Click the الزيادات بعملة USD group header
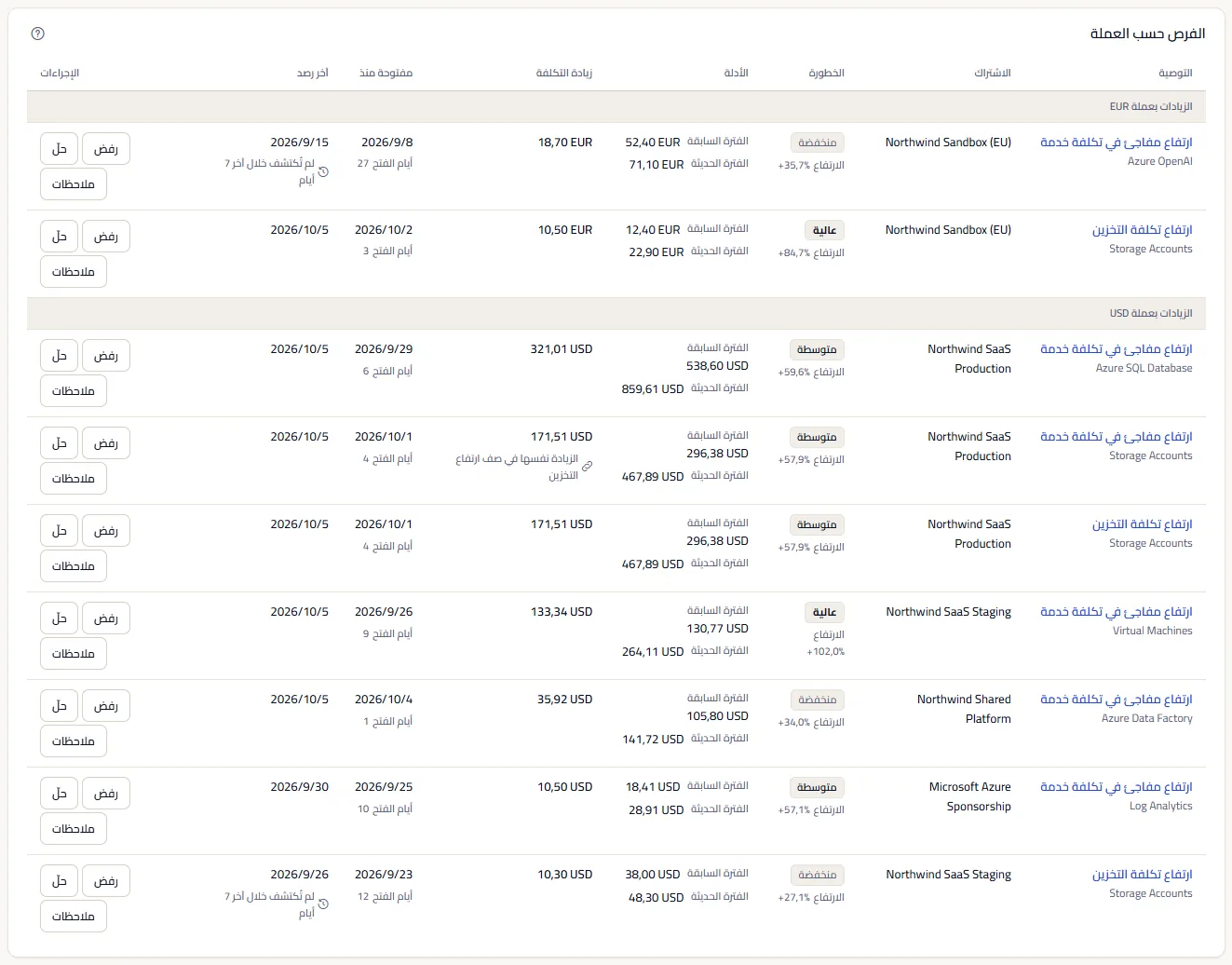The height and width of the screenshot is (965, 1232). 616,314
